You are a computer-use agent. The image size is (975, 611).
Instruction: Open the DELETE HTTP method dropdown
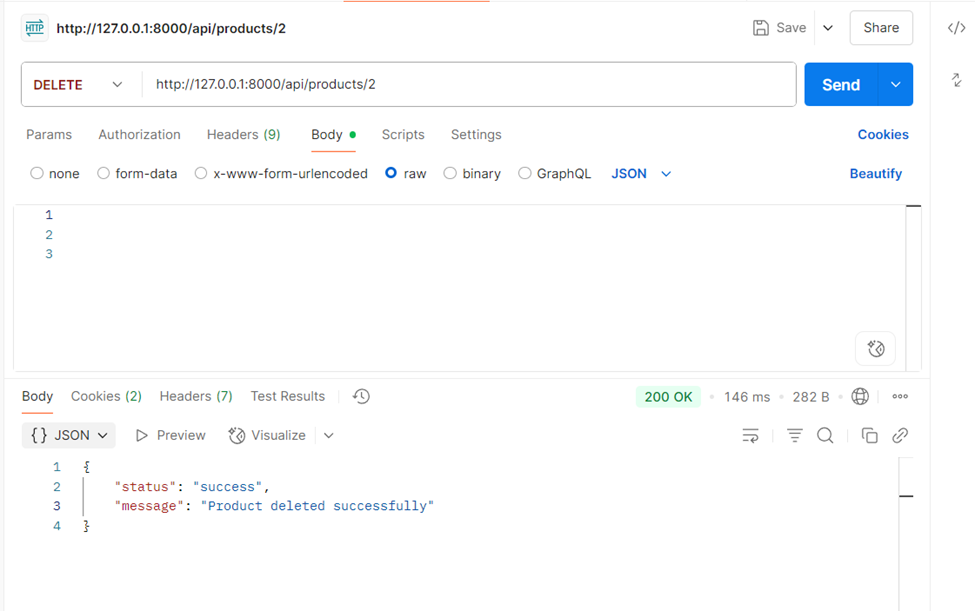78,85
